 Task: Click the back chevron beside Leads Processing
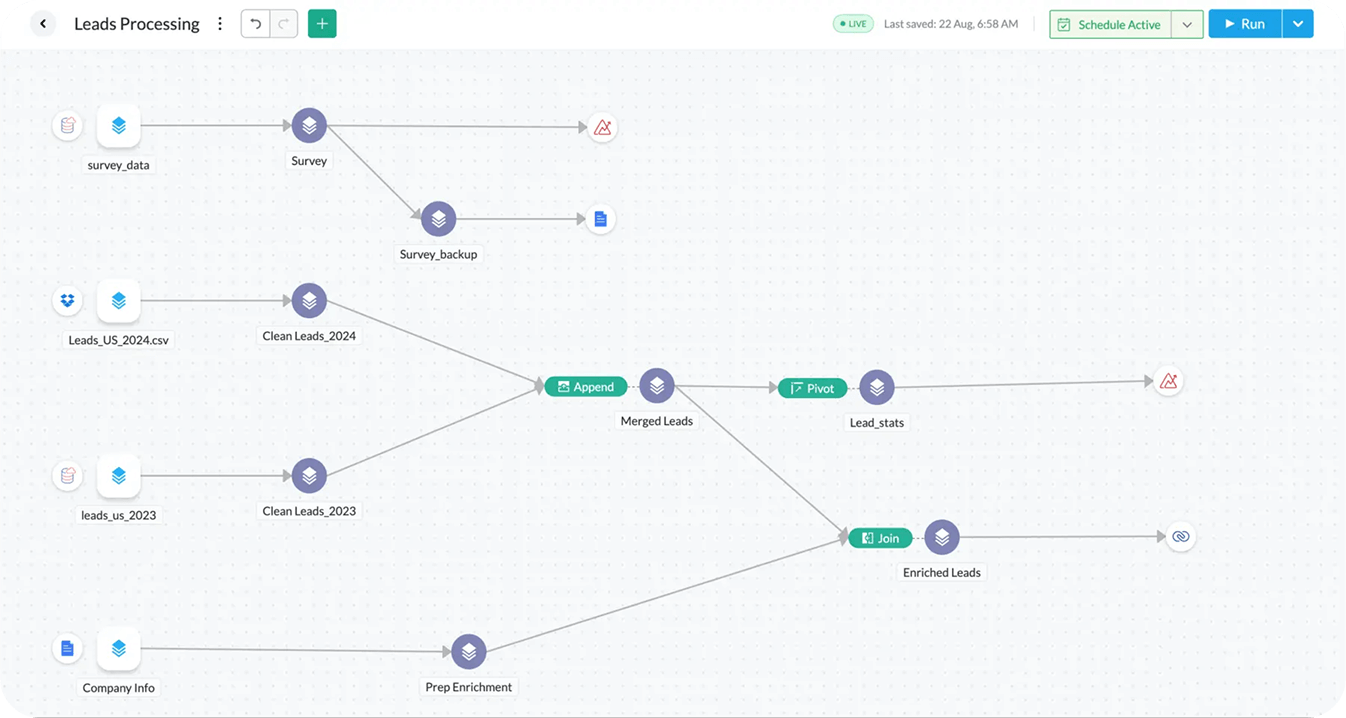coord(41,23)
